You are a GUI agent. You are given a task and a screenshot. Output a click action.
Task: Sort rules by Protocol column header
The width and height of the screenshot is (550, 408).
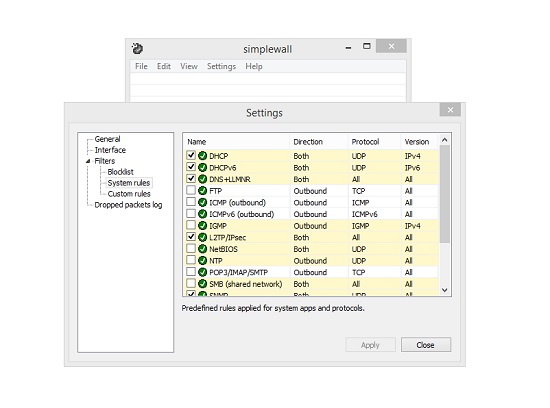pyautogui.click(x=374, y=142)
